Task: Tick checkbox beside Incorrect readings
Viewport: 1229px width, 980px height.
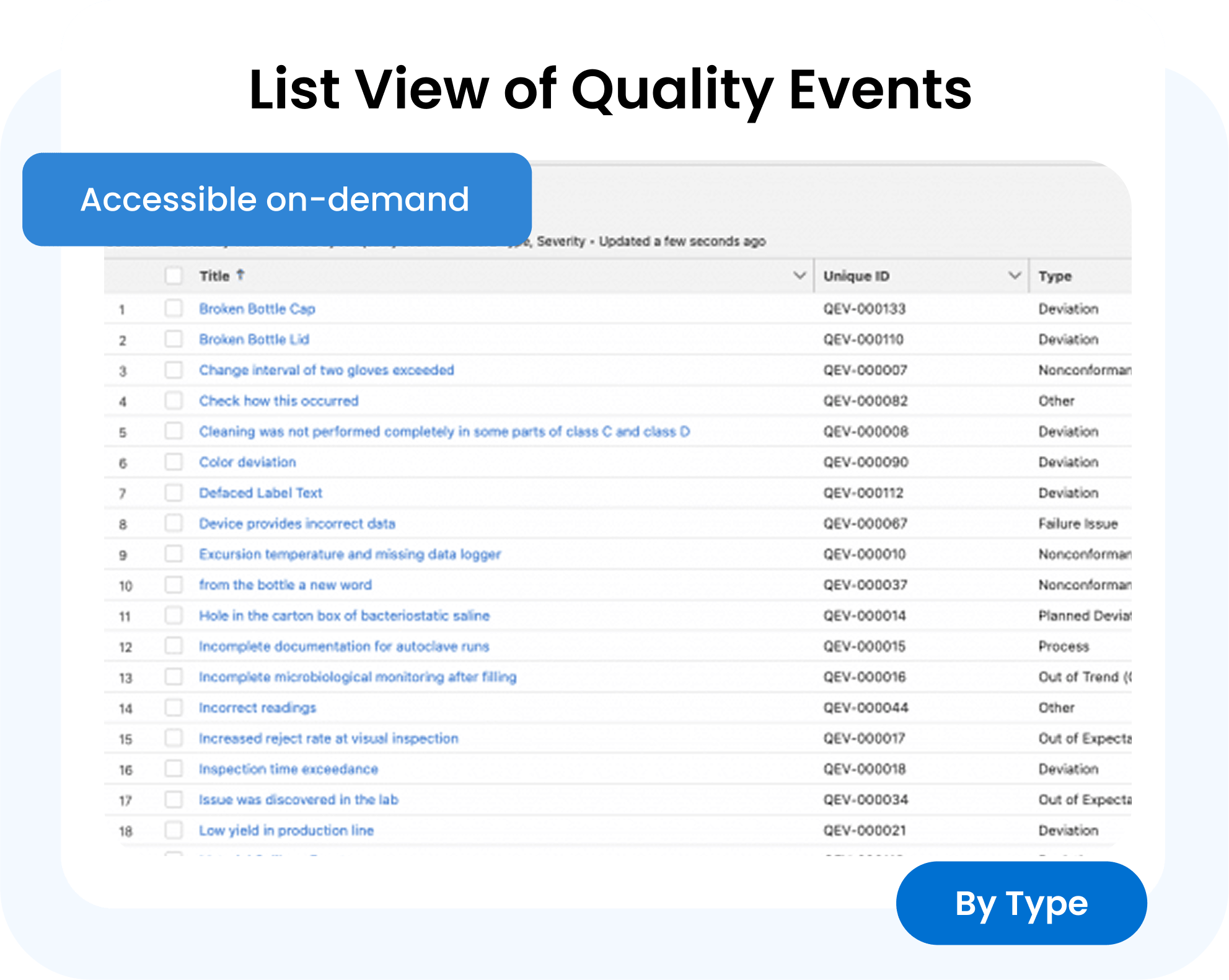Action: [x=174, y=707]
